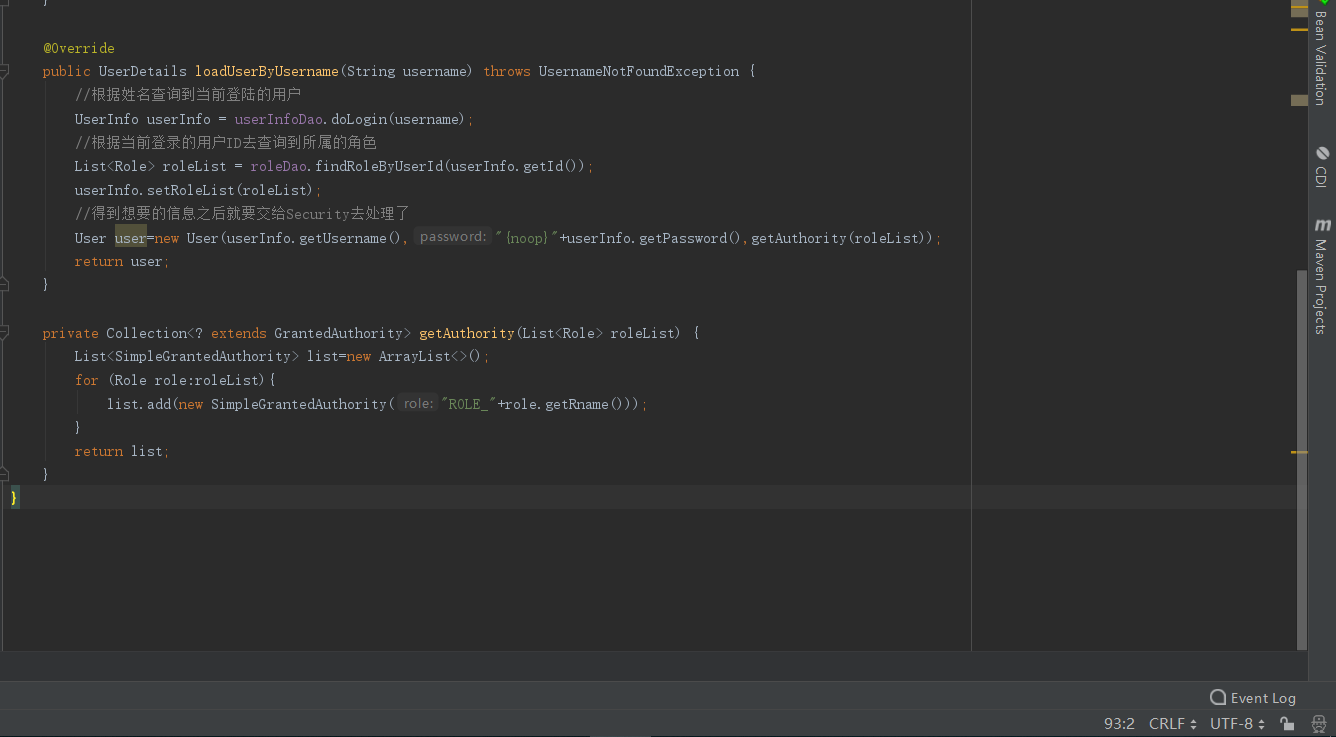This screenshot has width=1336, height=737.
Task: Open the Event Log
Action: pos(1253,697)
